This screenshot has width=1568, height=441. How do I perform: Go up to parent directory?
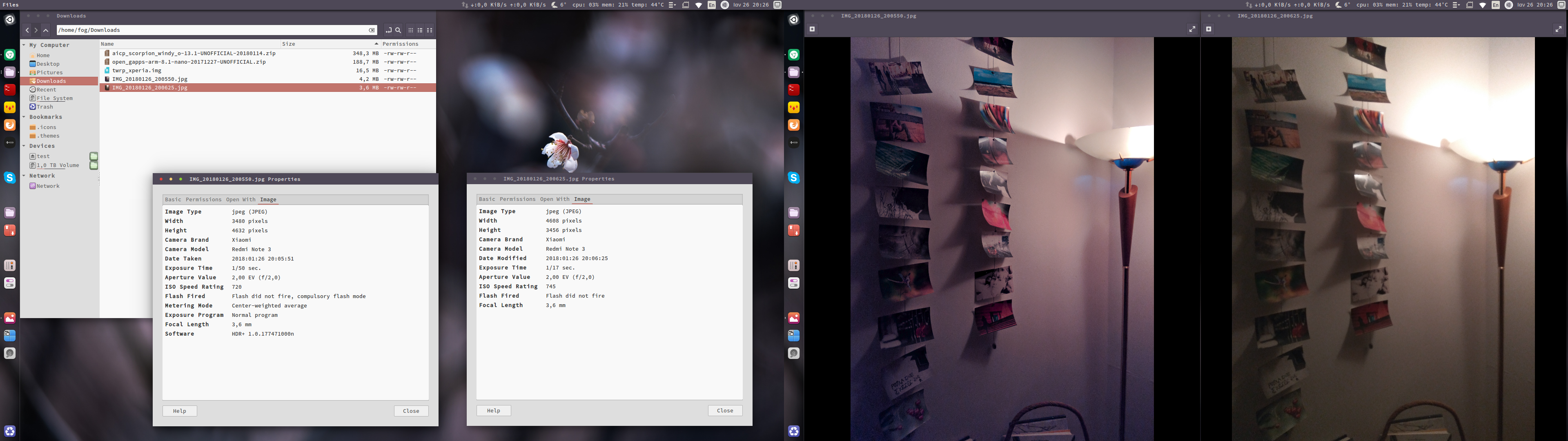point(46,30)
